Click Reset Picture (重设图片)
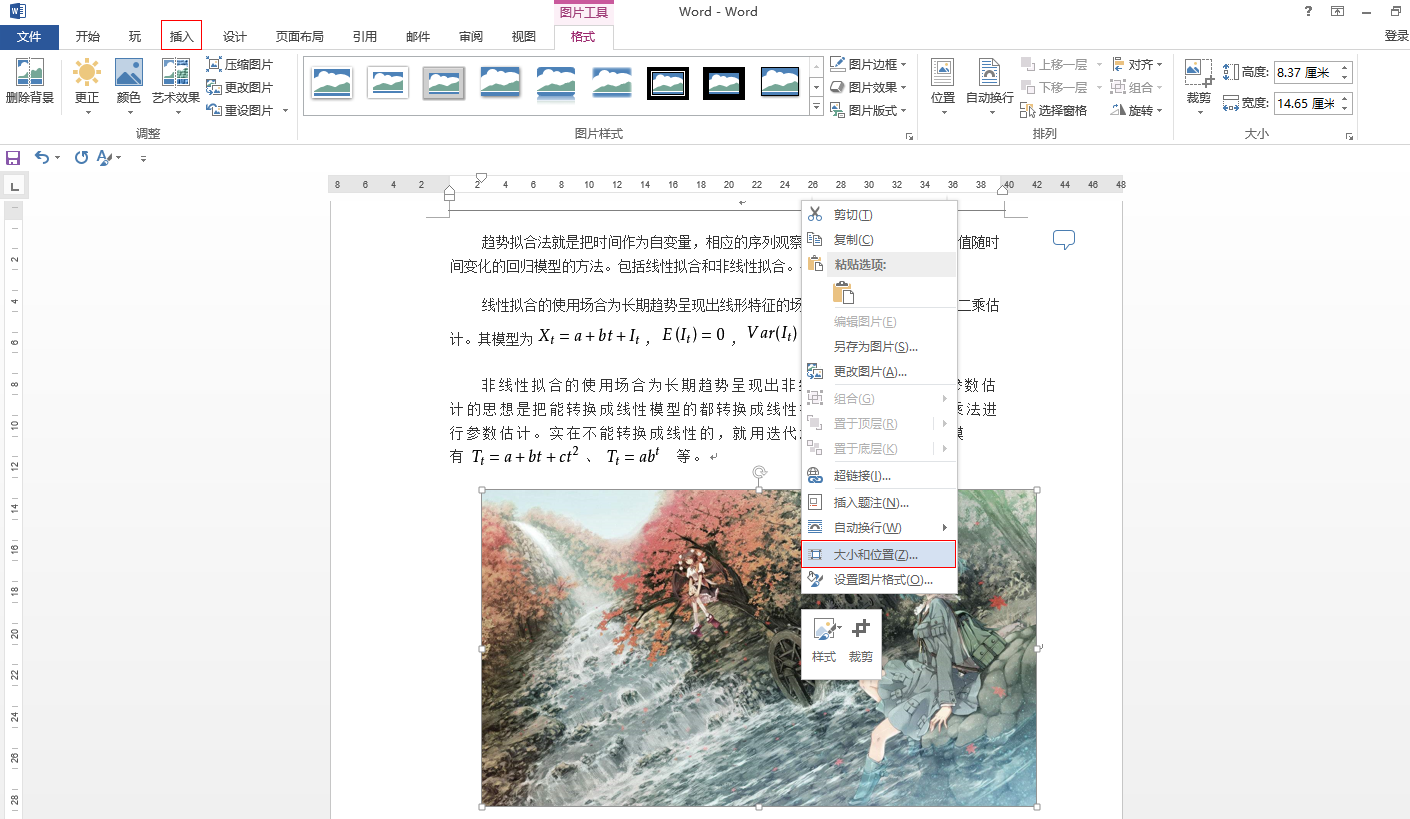This screenshot has width=1410, height=819. (240, 110)
